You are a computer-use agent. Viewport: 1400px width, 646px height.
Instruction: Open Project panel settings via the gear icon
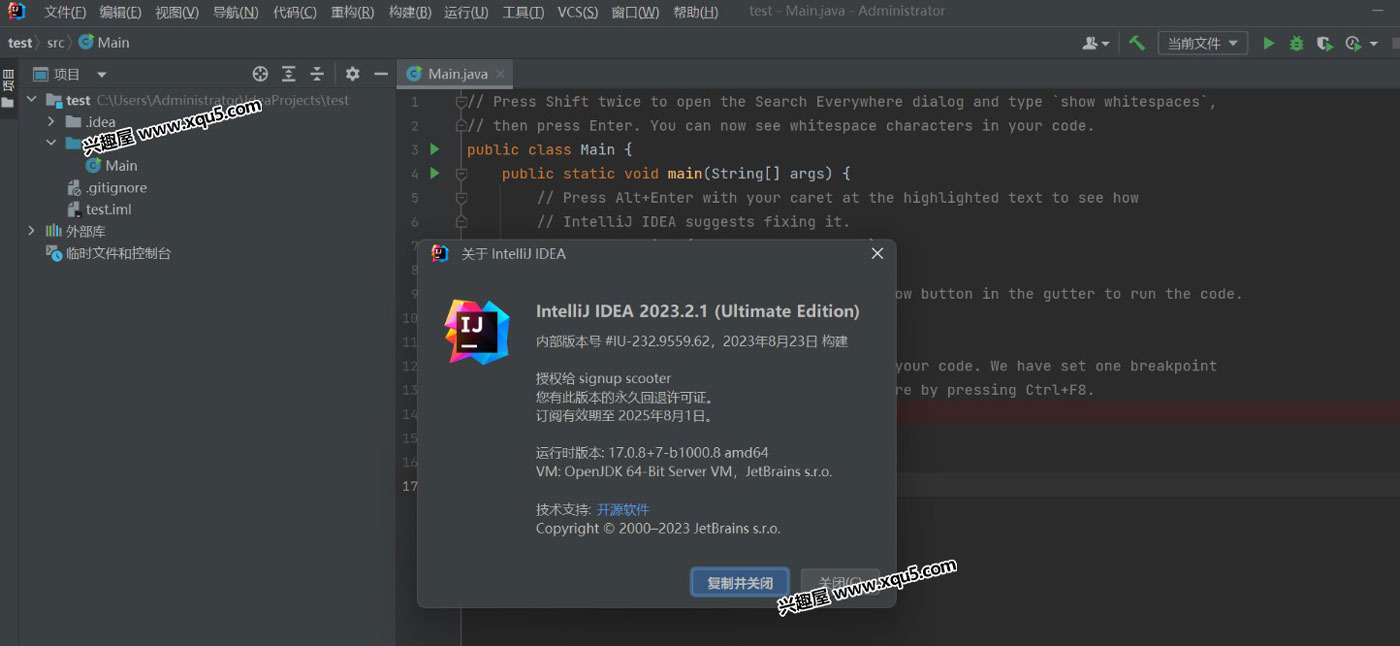pyautogui.click(x=352, y=74)
